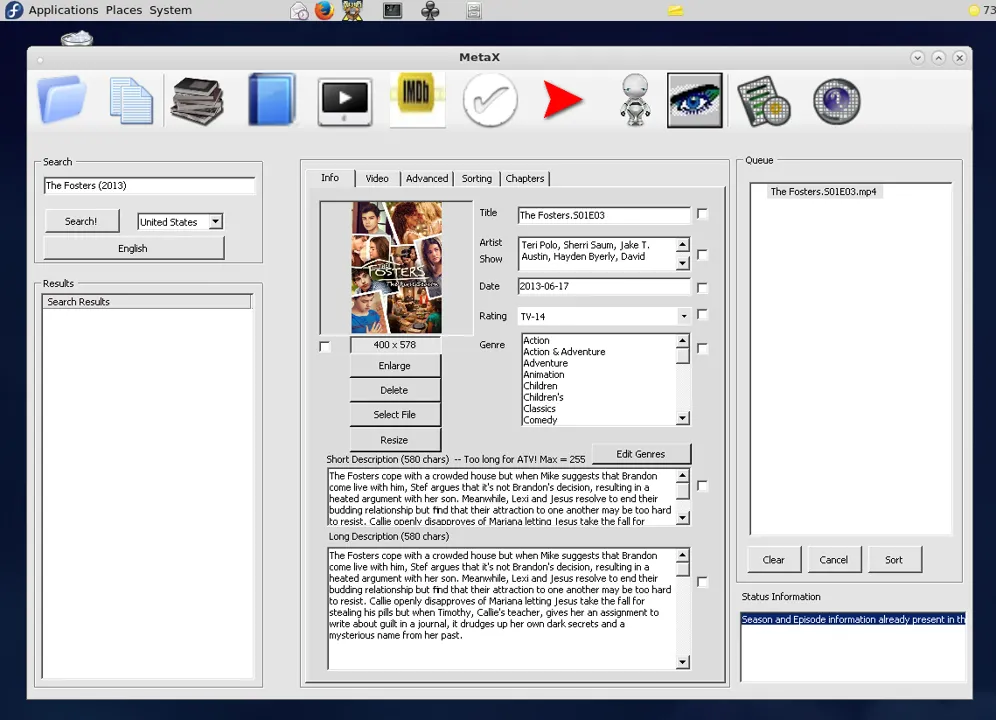
Task: Click the Resize cover button
Action: point(394,440)
